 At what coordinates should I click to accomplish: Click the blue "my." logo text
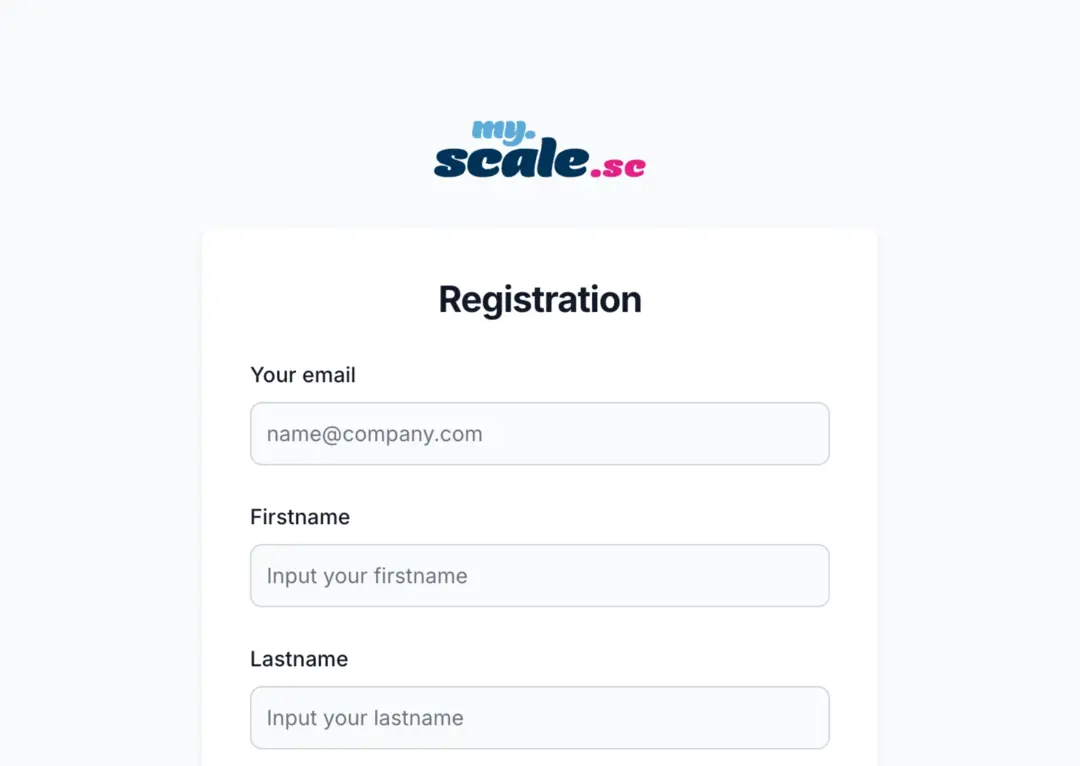click(503, 132)
